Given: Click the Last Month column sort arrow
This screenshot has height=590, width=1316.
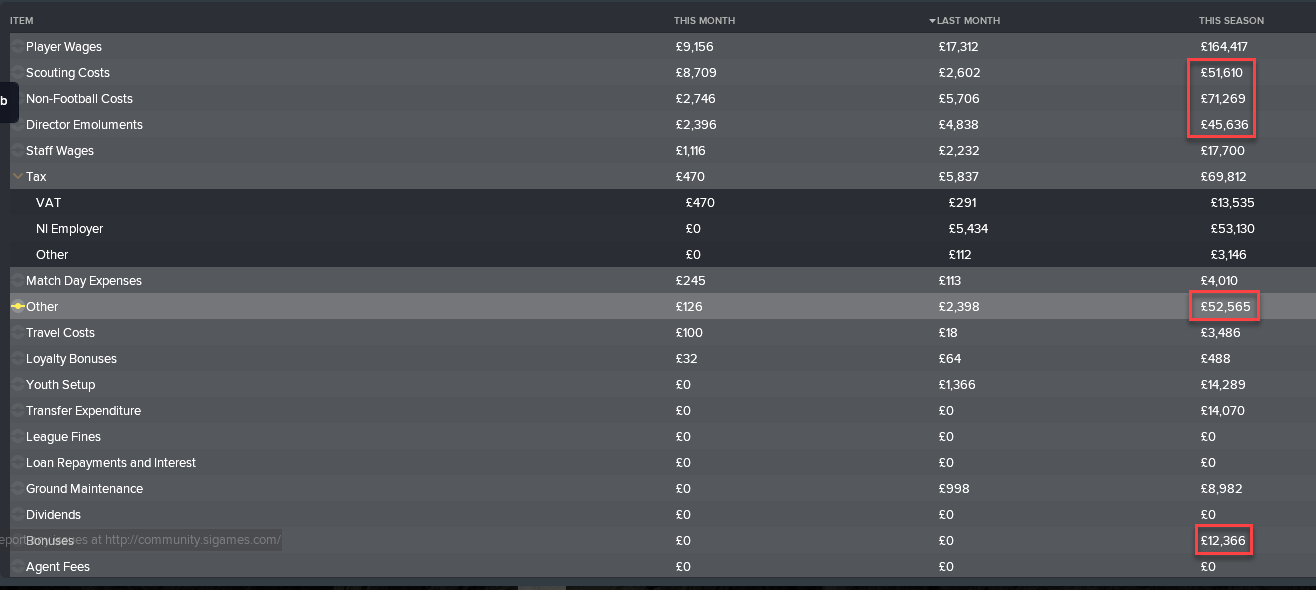Looking at the screenshot, I should (932, 21).
